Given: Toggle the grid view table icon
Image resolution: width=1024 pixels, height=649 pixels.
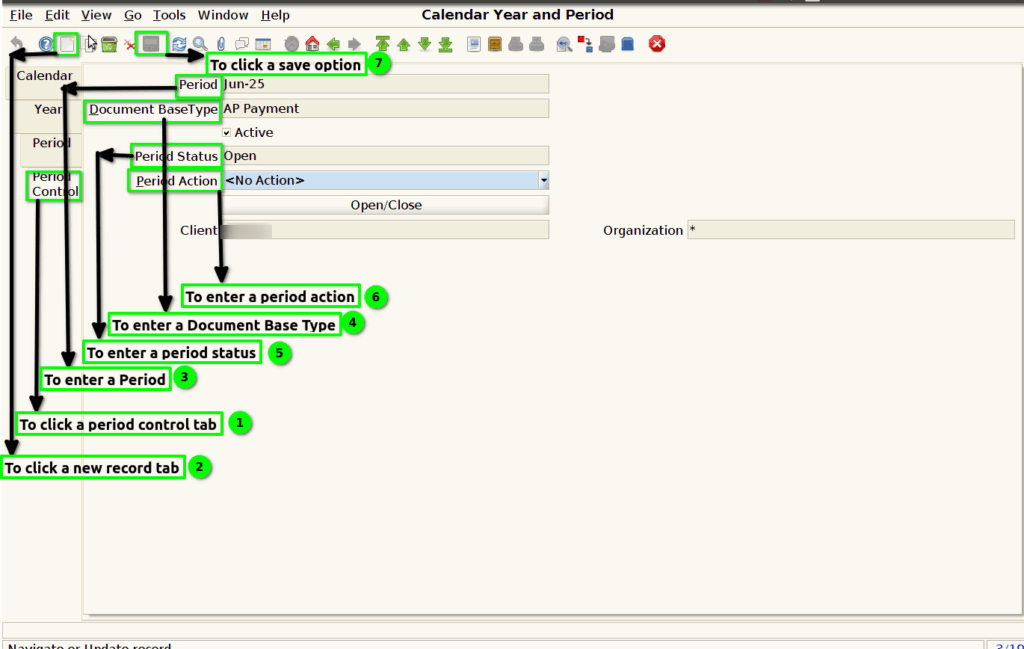Looking at the screenshot, I should pos(263,44).
